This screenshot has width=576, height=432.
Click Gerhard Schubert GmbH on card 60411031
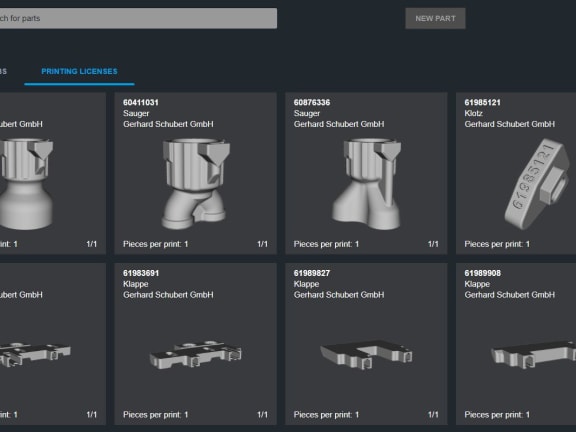tap(168, 124)
